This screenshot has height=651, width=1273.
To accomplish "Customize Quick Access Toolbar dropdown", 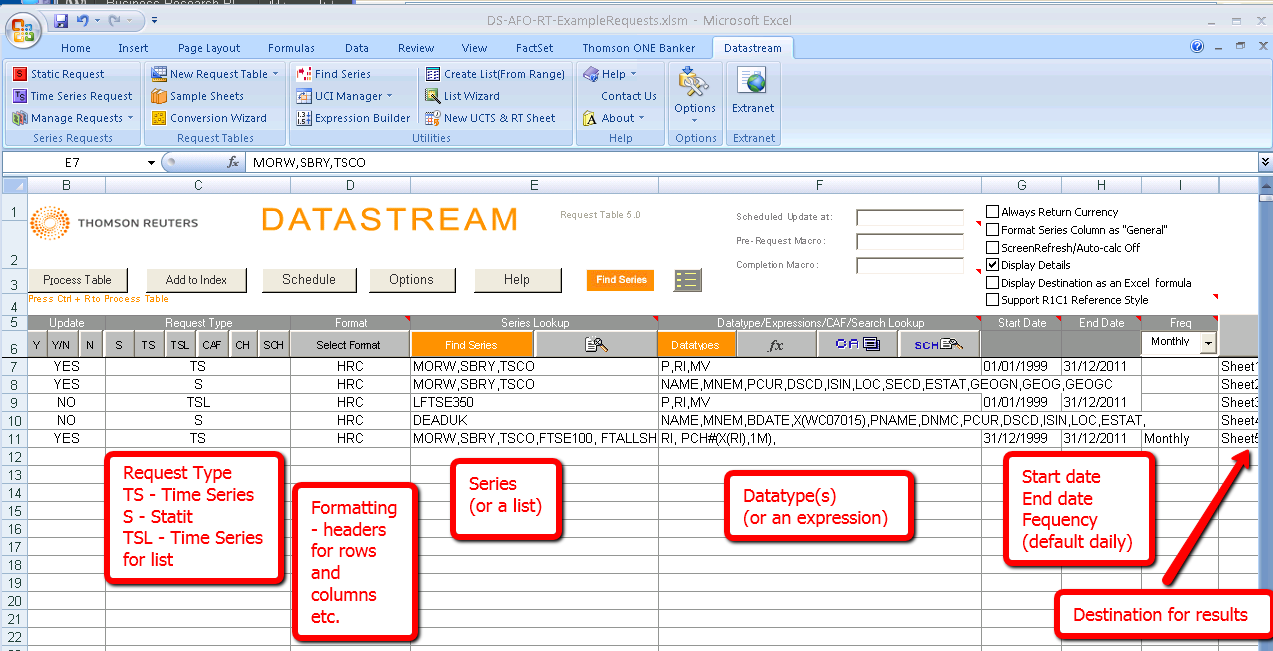I will point(155,20).
